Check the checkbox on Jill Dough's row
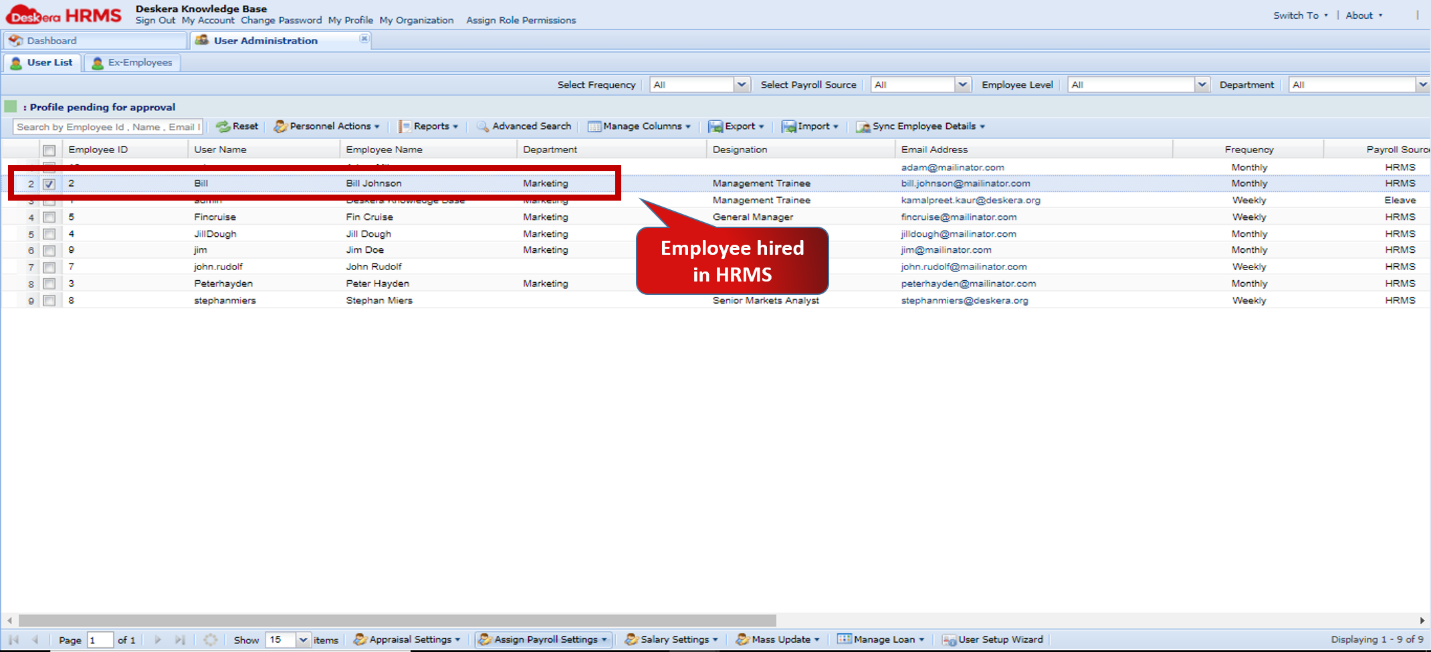1431x652 pixels. 49,233
